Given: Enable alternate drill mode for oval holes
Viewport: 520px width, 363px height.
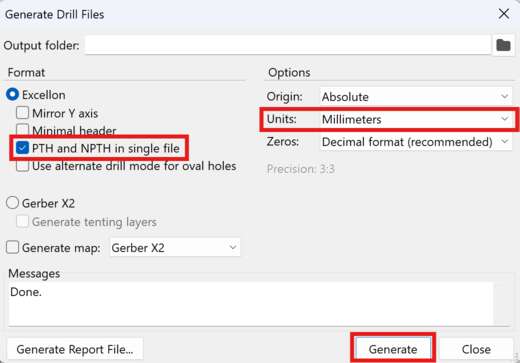Looking at the screenshot, I should [x=22, y=166].
